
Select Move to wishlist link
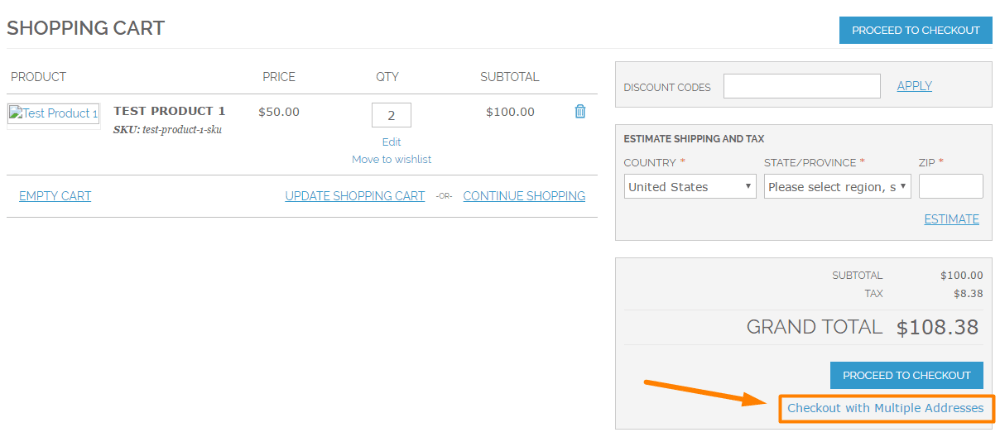point(391,159)
